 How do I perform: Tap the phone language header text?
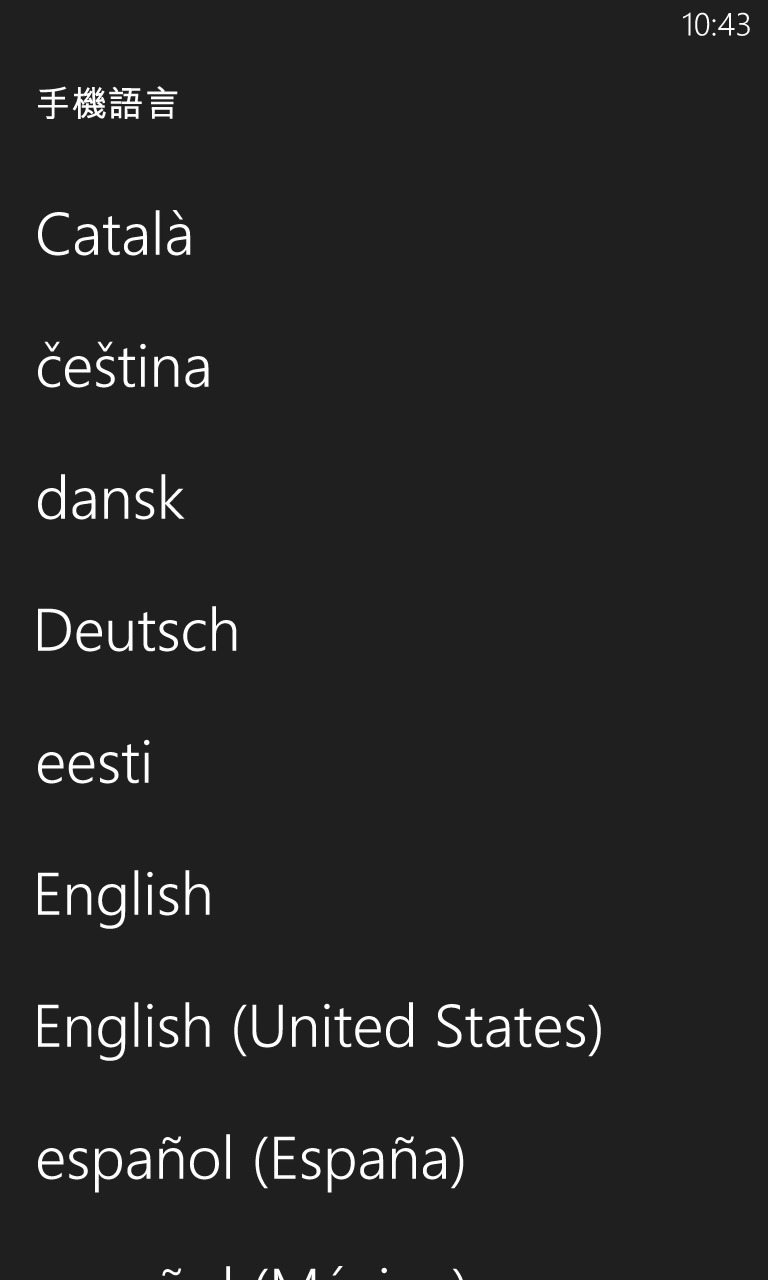coord(107,104)
